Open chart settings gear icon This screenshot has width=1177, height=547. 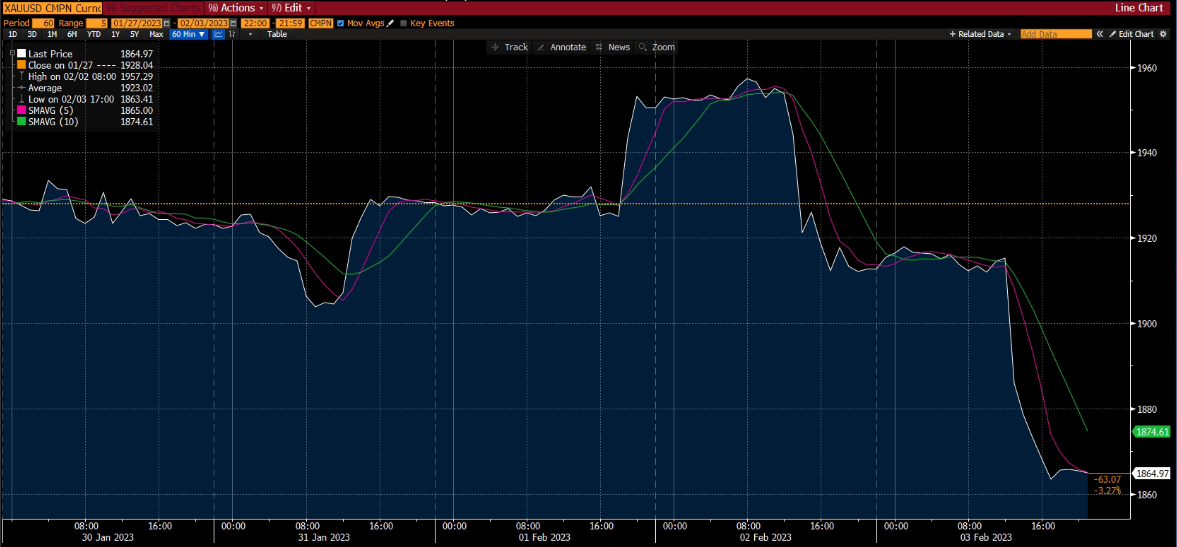[1165, 34]
